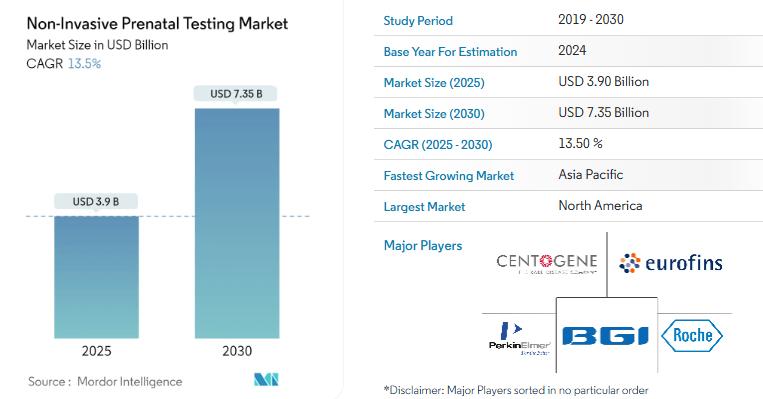Click the Study Period row label
Screen dimensions: 763x399
pos(418,21)
